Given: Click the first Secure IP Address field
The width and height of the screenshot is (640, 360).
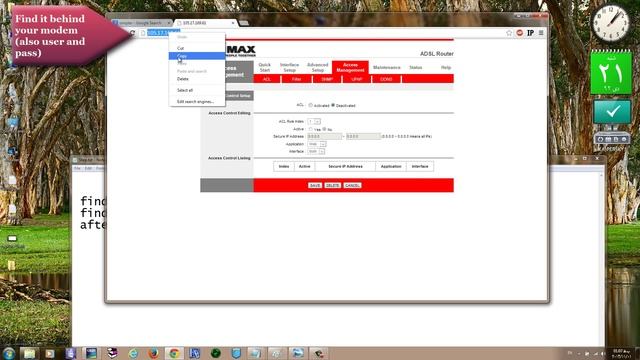Looking at the screenshot, I should 324,136.
